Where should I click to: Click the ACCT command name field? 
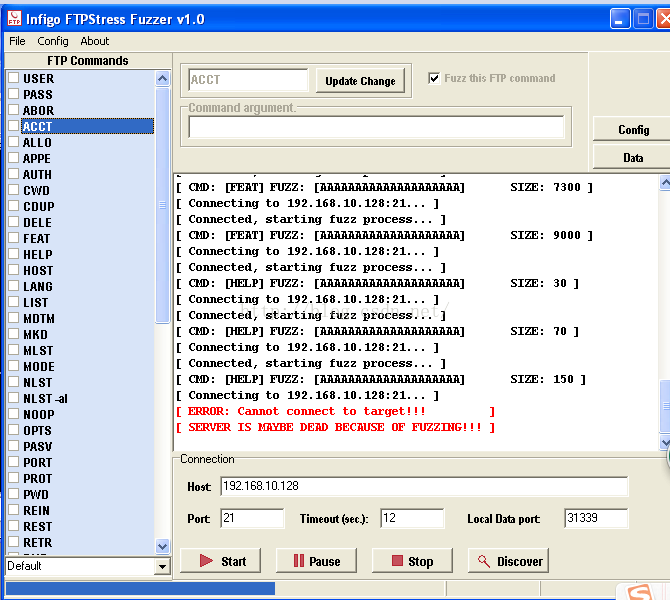coord(248,80)
